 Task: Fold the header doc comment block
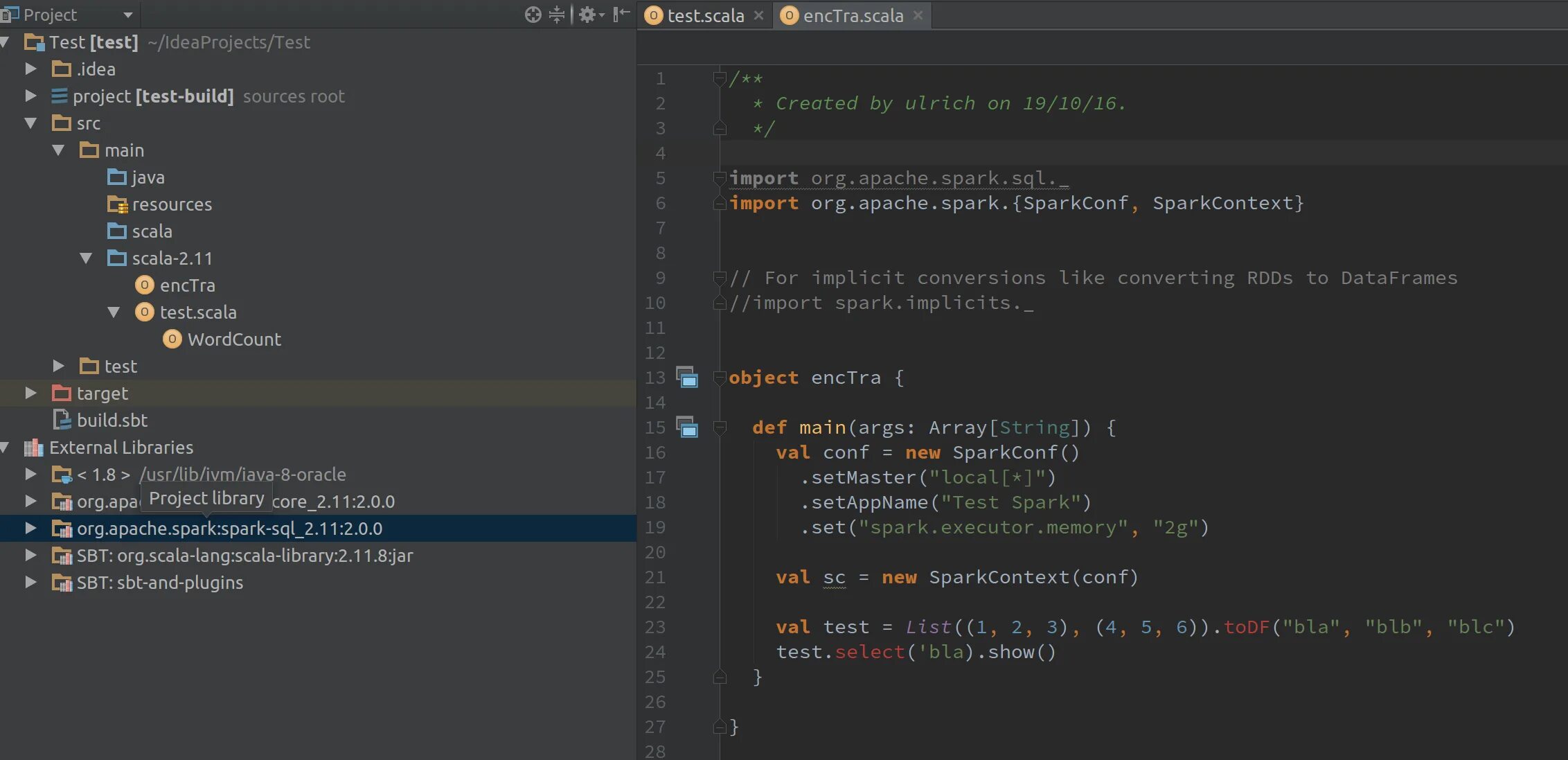[720, 78]
